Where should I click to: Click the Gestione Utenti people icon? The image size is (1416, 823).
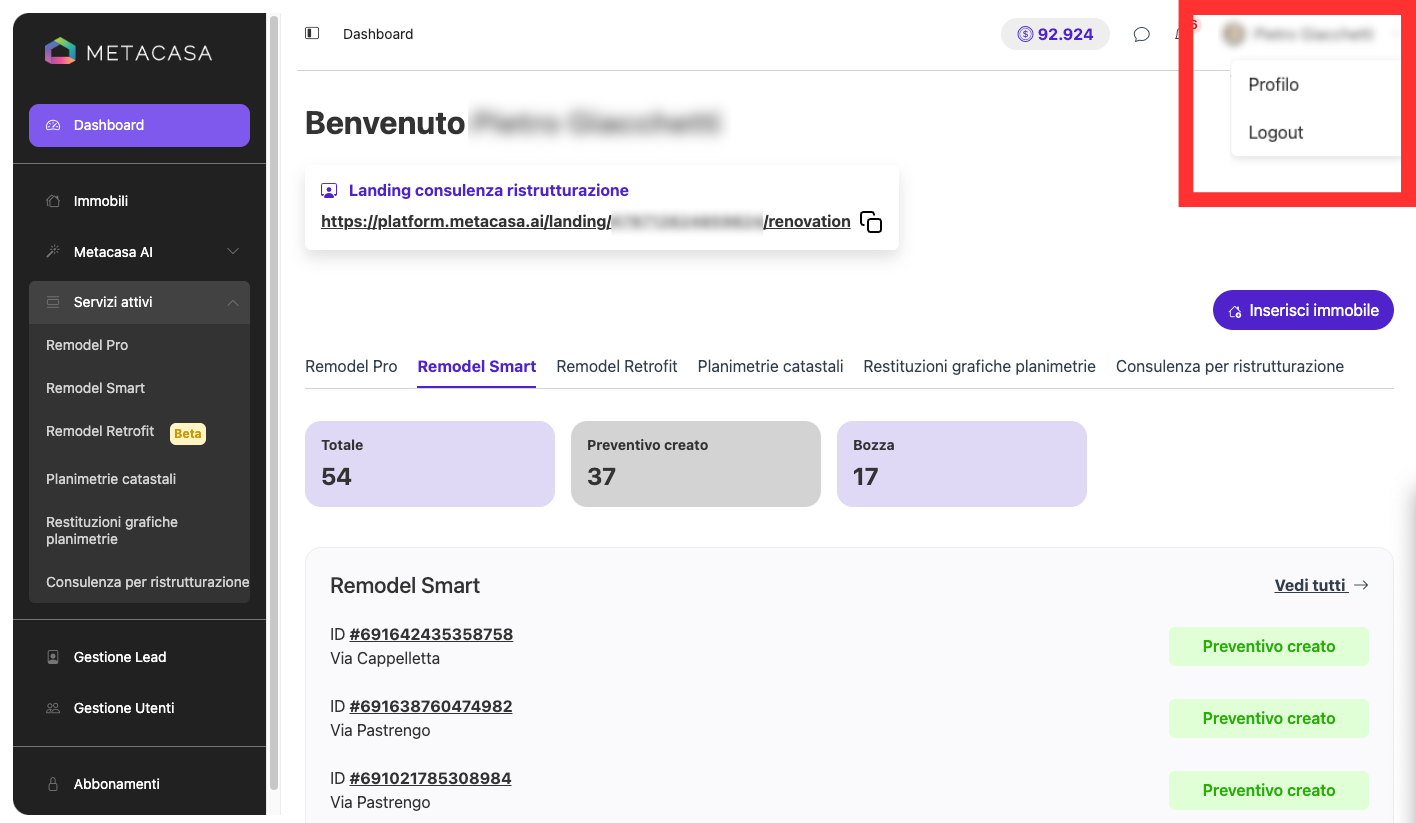(53, 708)
